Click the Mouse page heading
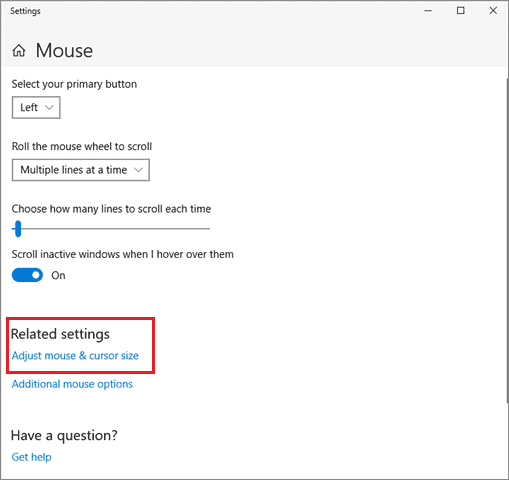 click(64, 51)
